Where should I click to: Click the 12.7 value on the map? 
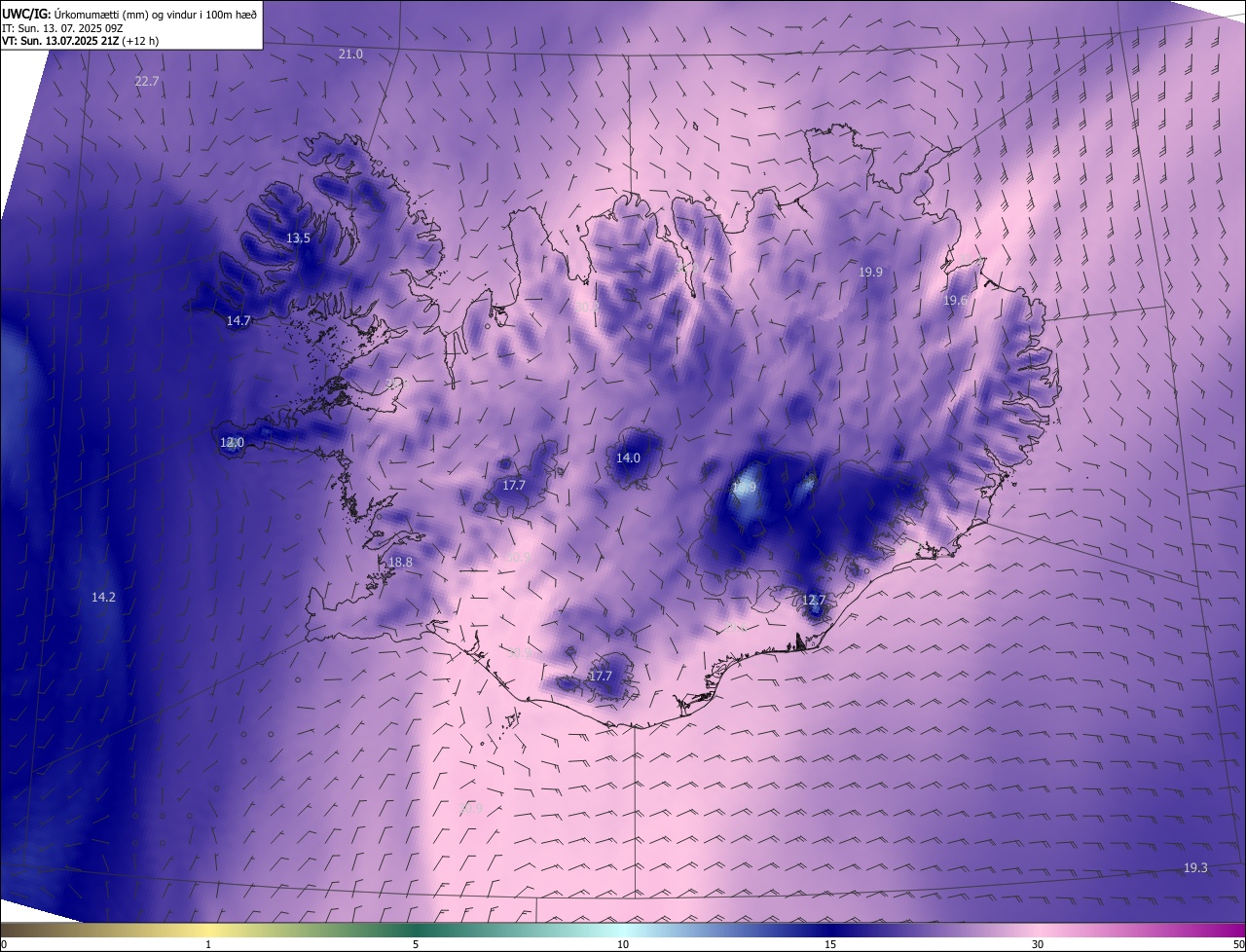pos(813,601)
